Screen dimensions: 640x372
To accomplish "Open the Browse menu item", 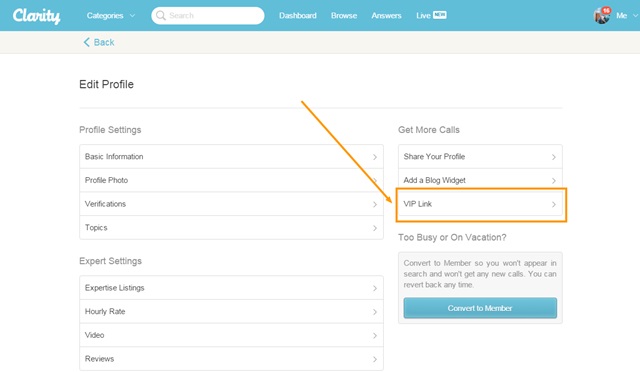I will click(x=344, y=16).
